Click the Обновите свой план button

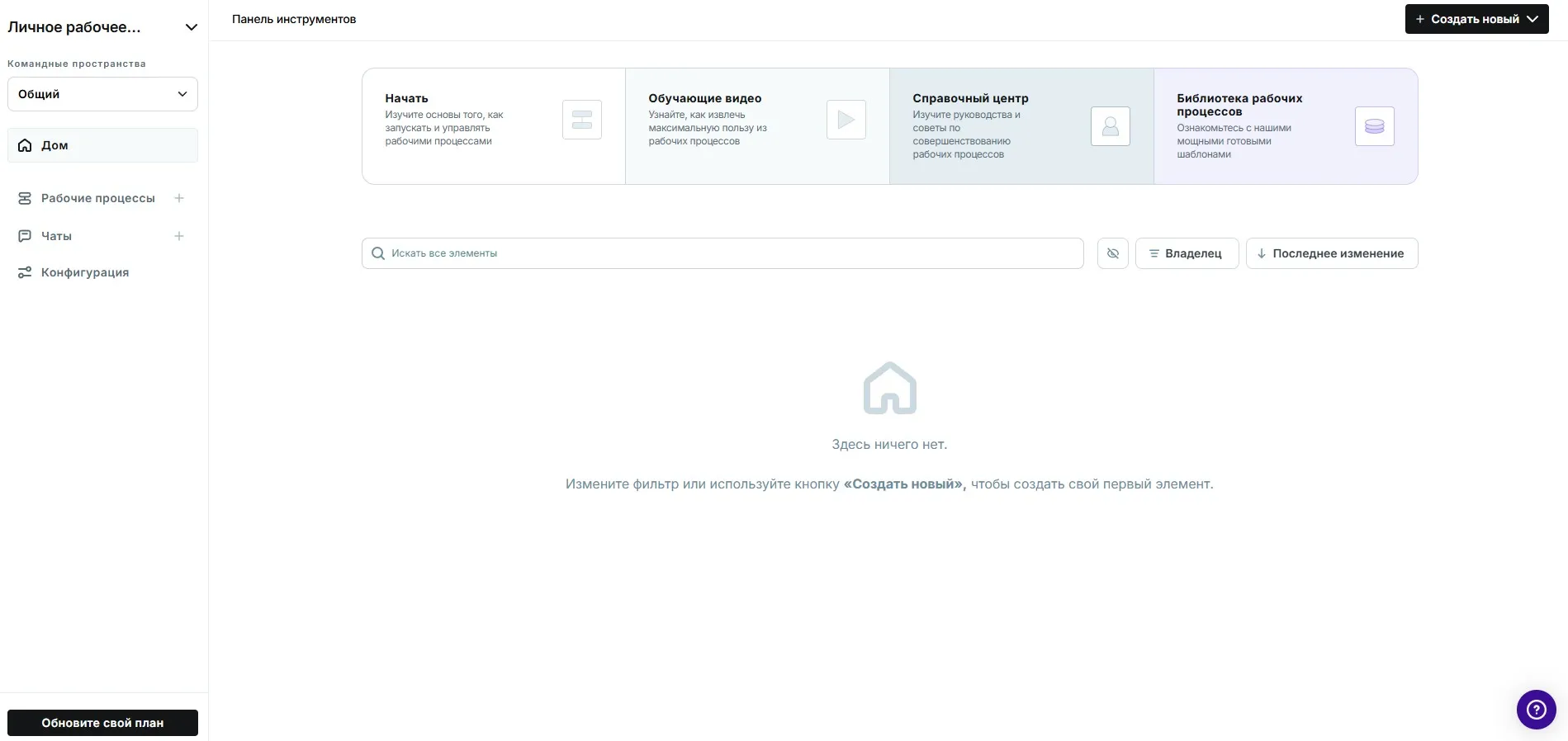coord(102,723)
